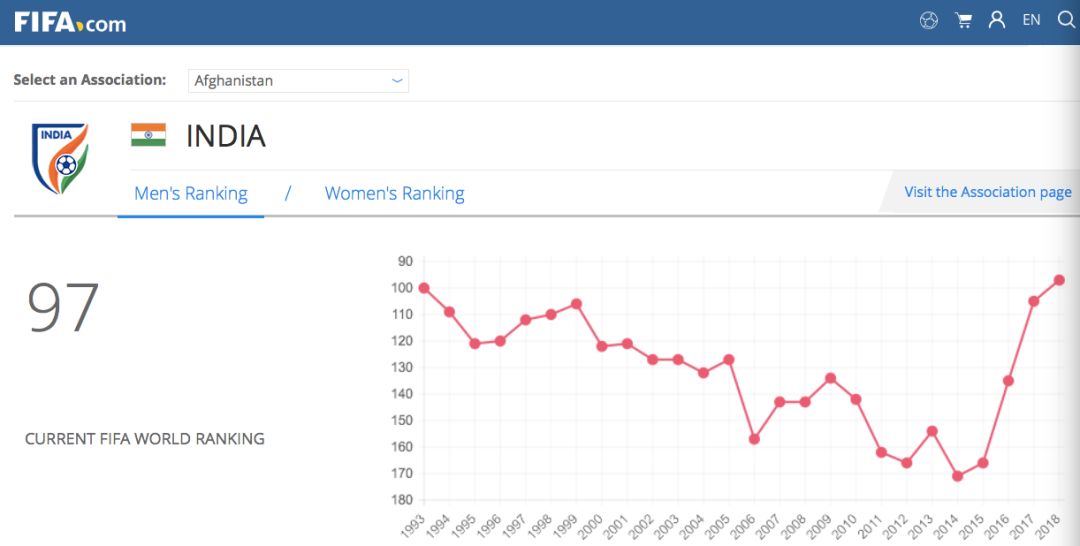Open the search magnifier icon
This screenshot has height=546, width=1080.
point(1065,20)
